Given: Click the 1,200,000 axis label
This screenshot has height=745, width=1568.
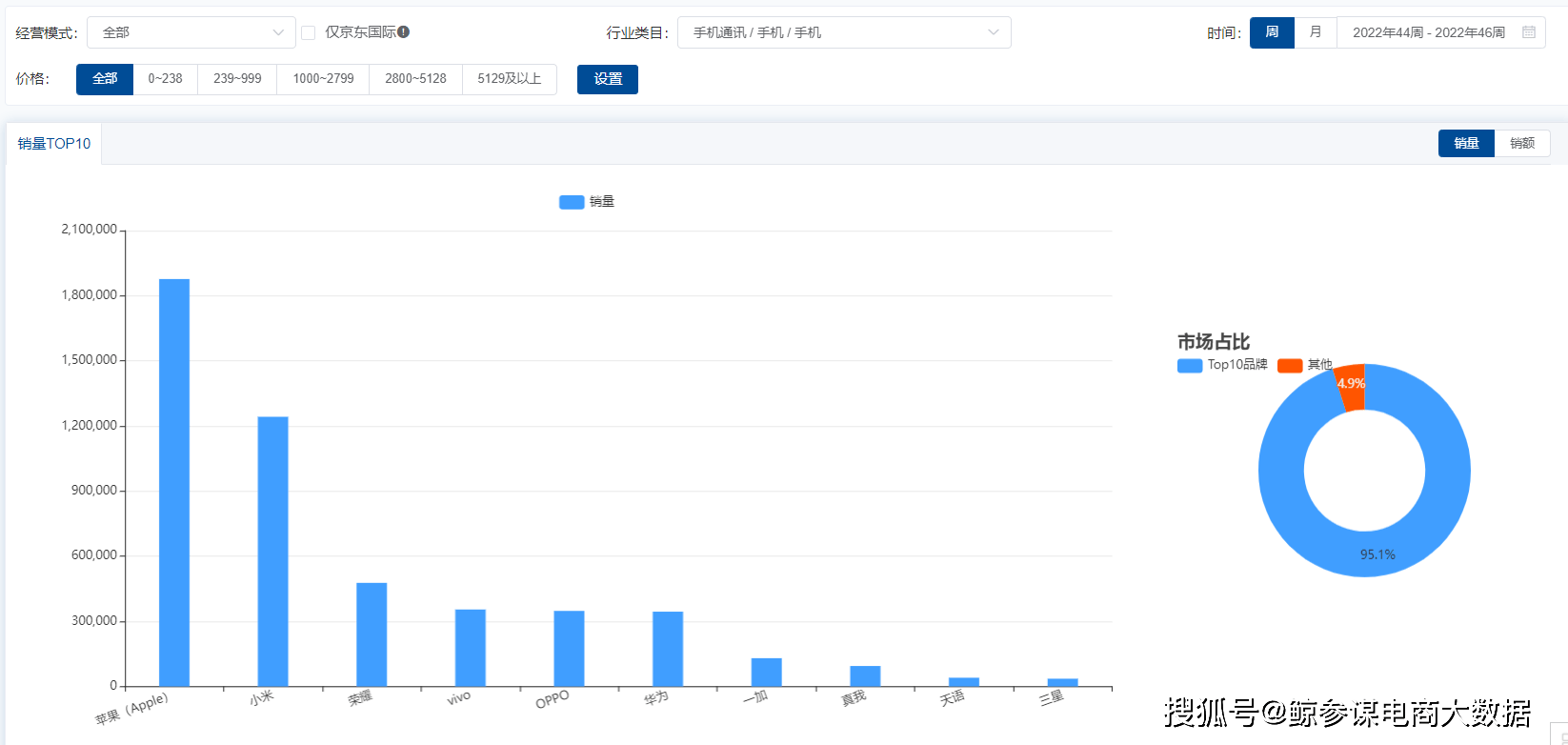Looking at the screenshot, I should (90, 426).
